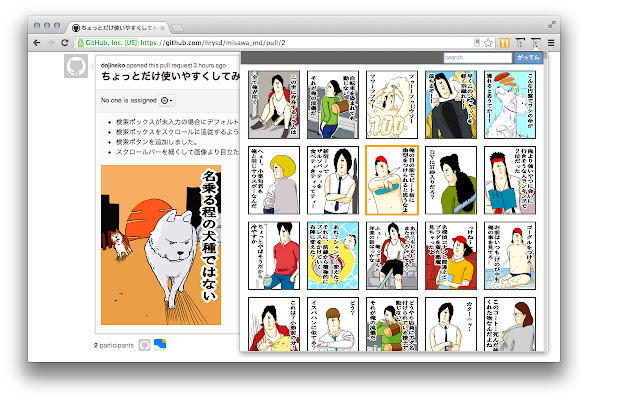640x400 pixels.
Task: Click the GitHub, Inc. secure lock badge
Action: (107, 43)
